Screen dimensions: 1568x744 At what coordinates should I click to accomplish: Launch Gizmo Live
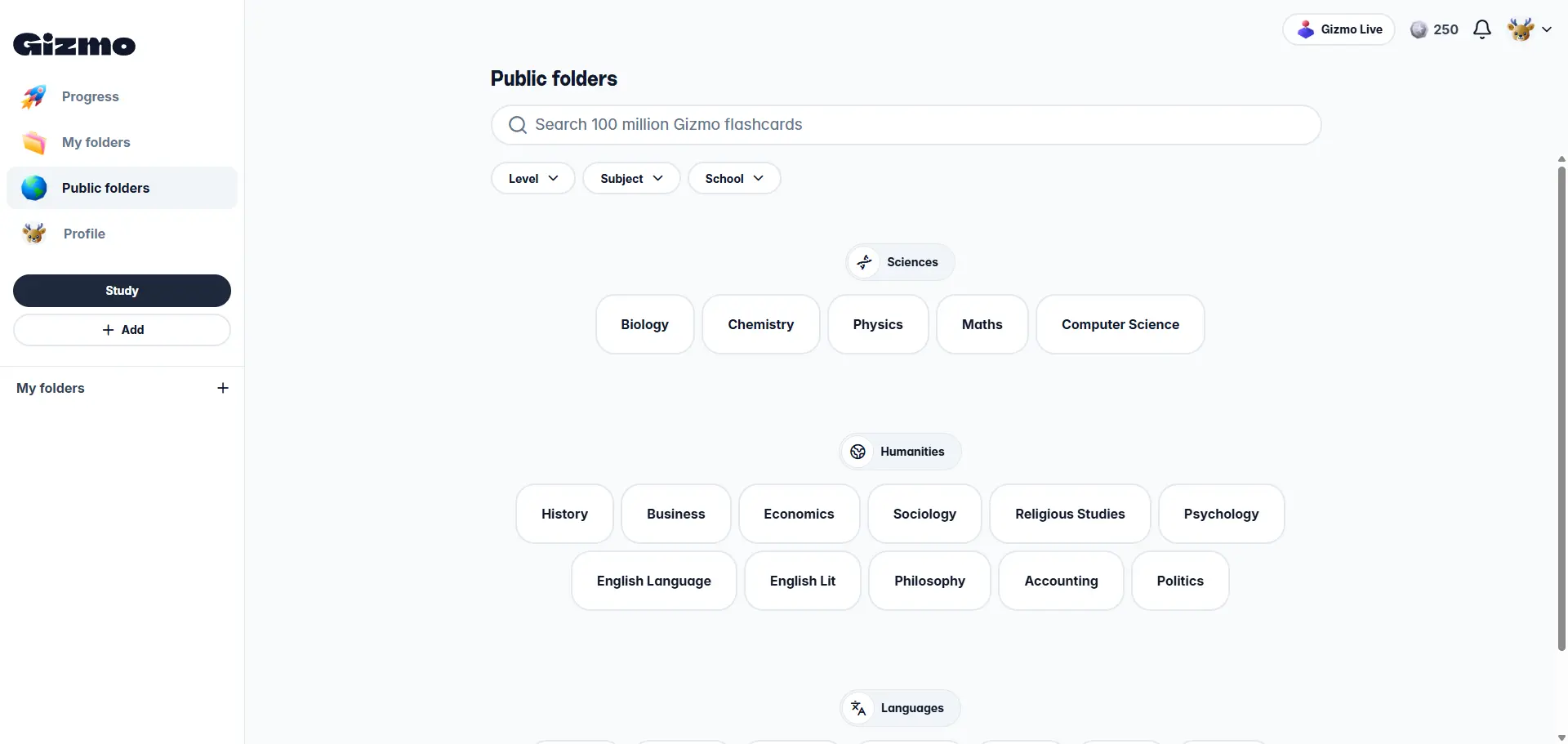point(1339,29)
